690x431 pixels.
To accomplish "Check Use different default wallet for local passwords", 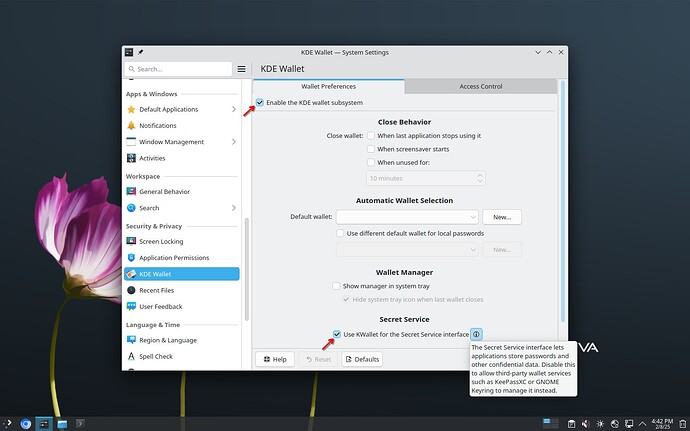I will tap(340, 233).
